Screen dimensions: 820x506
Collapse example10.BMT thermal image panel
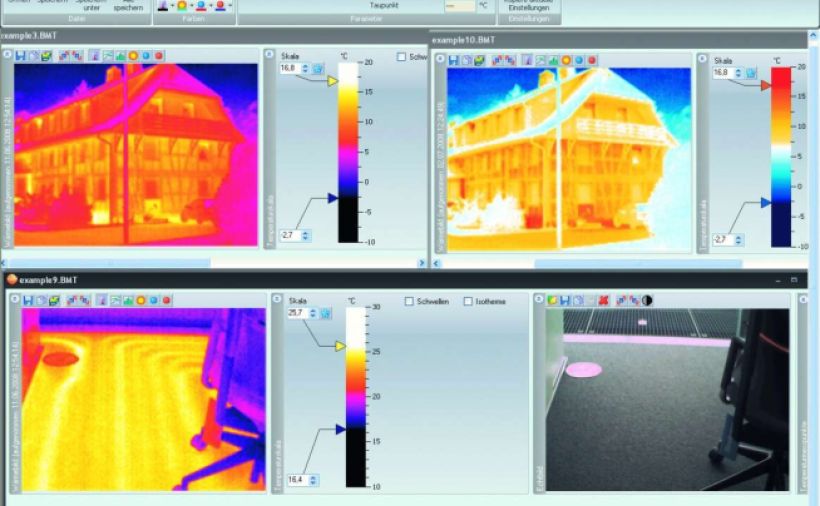(440, 59)
